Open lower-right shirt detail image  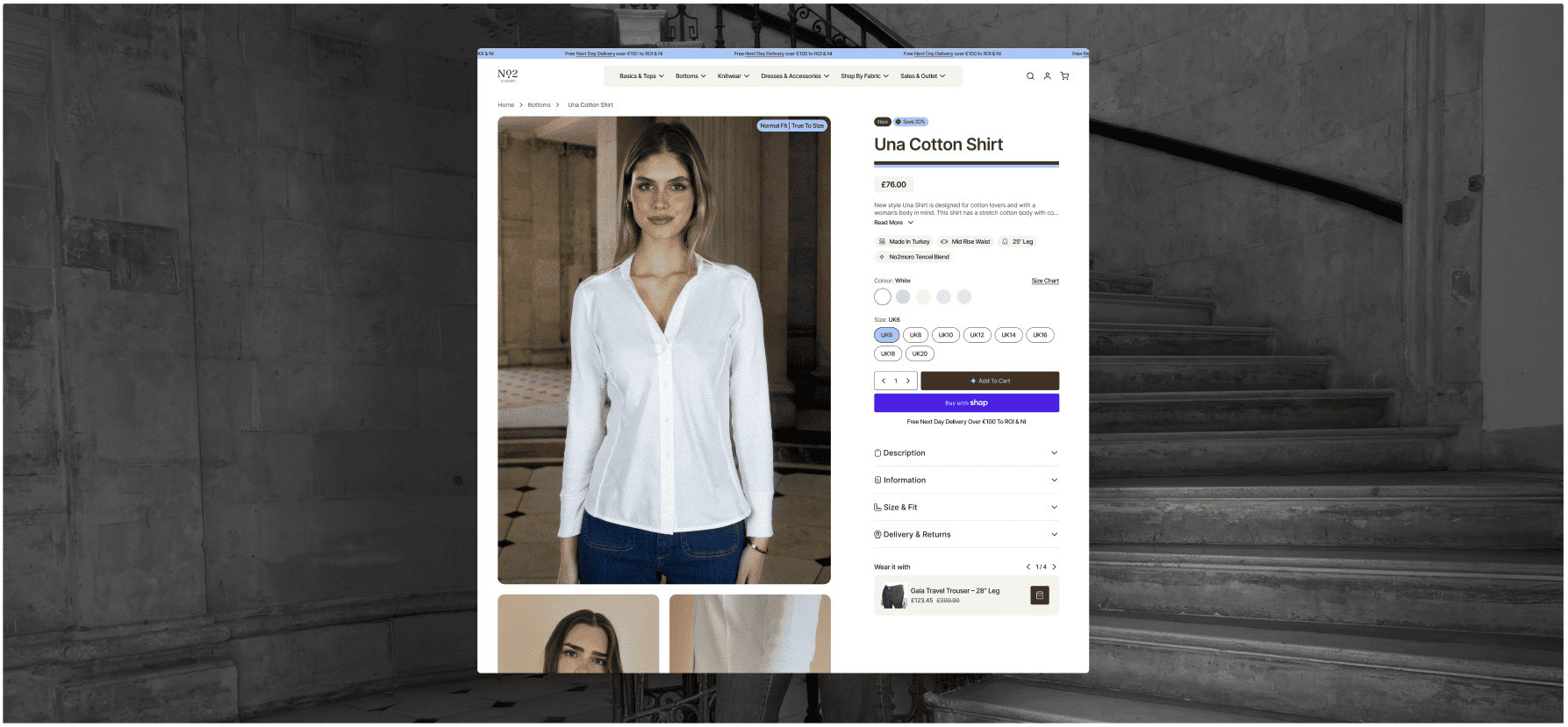pyautogui.click(x=750, y=634)
